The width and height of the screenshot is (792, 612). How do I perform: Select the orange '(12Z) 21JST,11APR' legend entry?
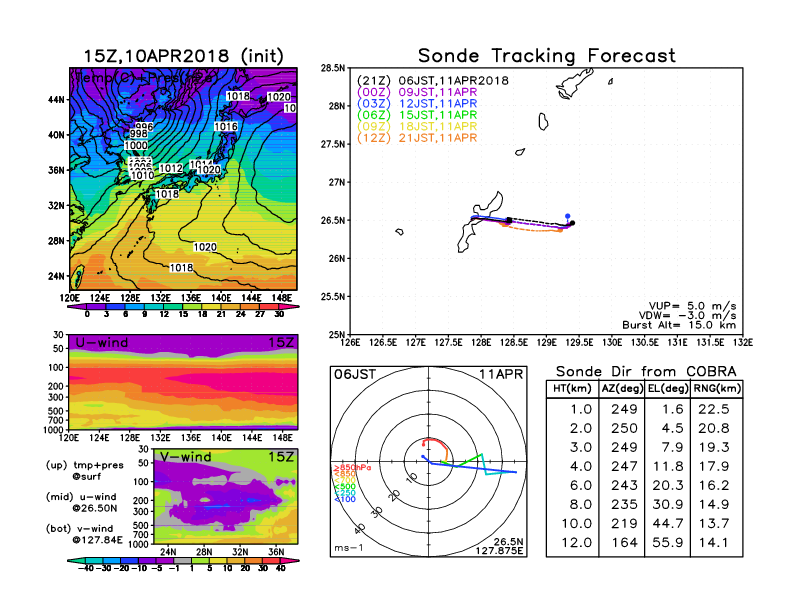(417, 138)
